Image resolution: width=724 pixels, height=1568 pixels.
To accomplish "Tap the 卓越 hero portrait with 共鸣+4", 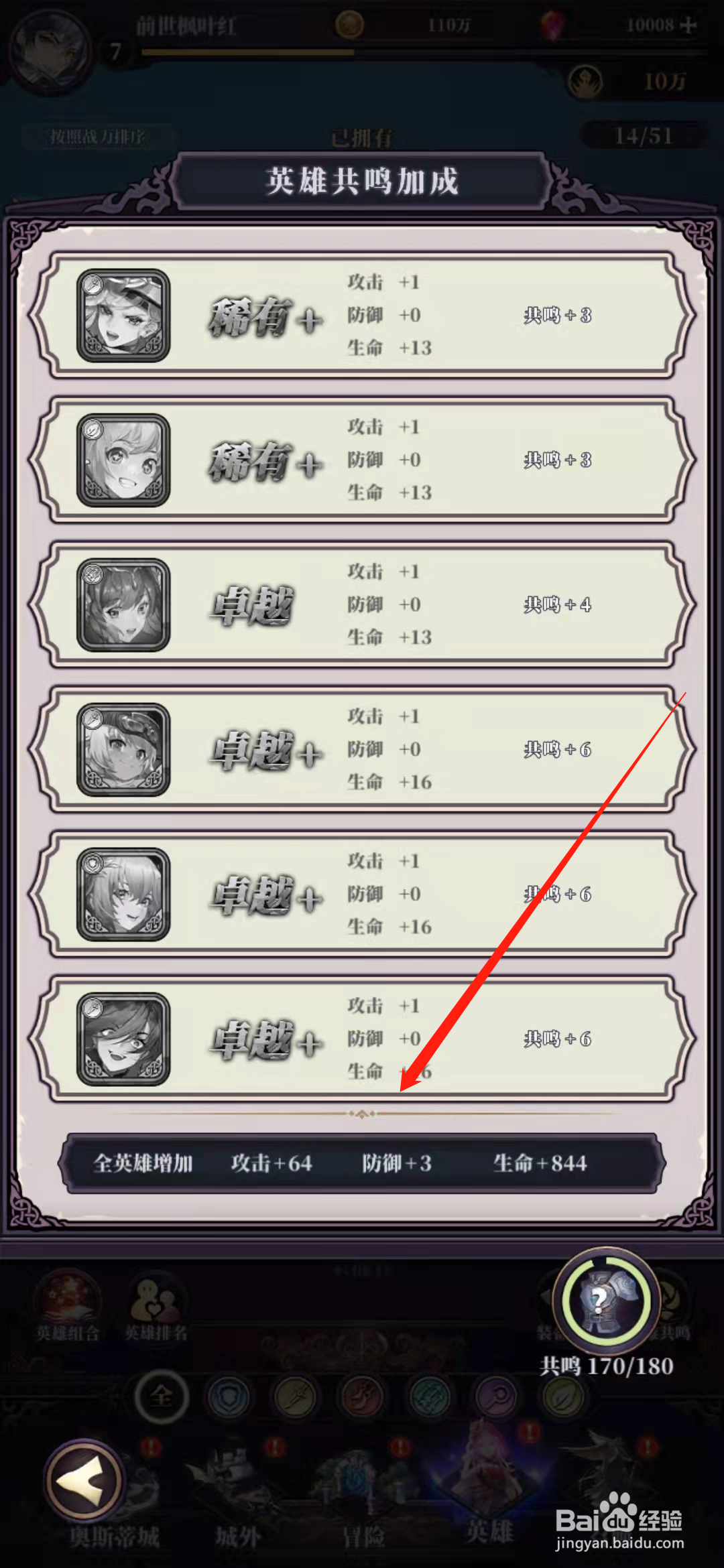I will 123,605.
